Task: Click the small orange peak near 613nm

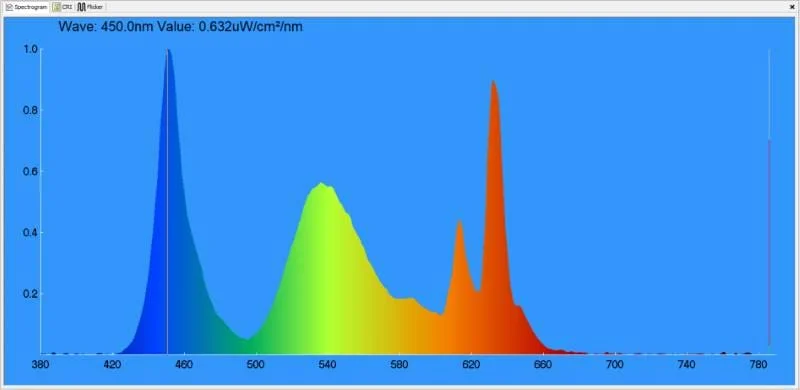Action: coord(460,223)
